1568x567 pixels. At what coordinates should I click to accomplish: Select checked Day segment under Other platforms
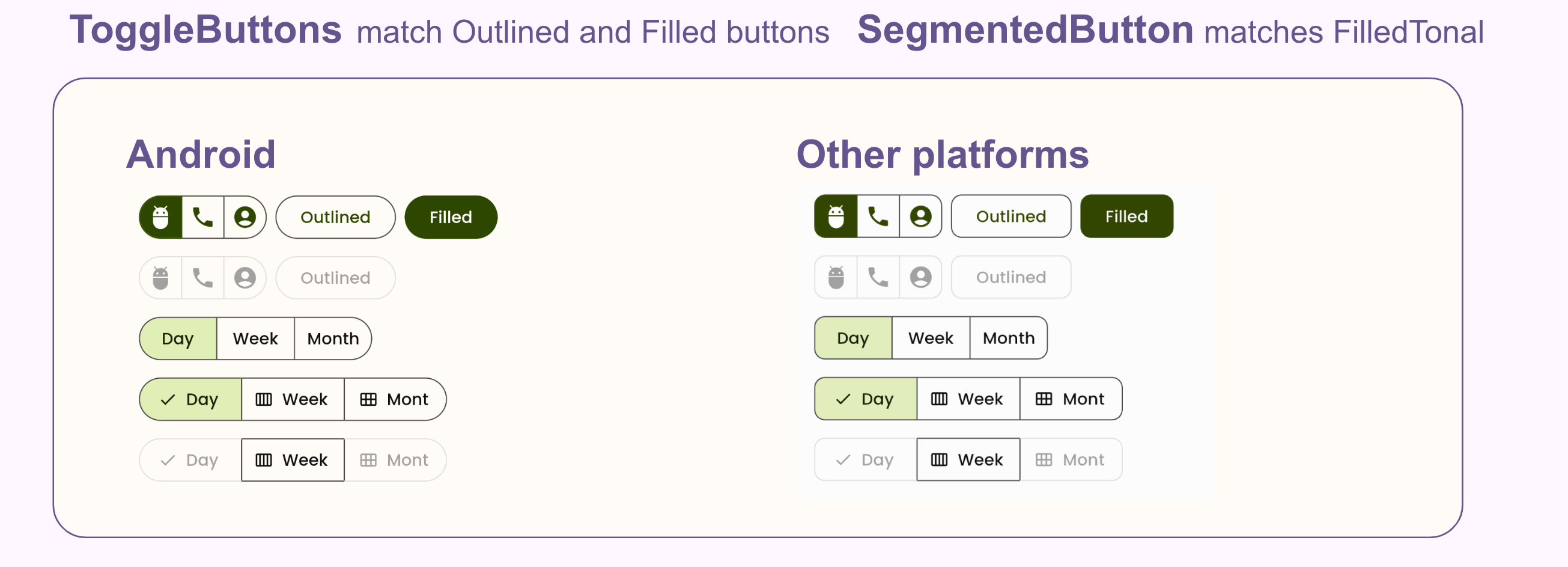click(866, 399)
